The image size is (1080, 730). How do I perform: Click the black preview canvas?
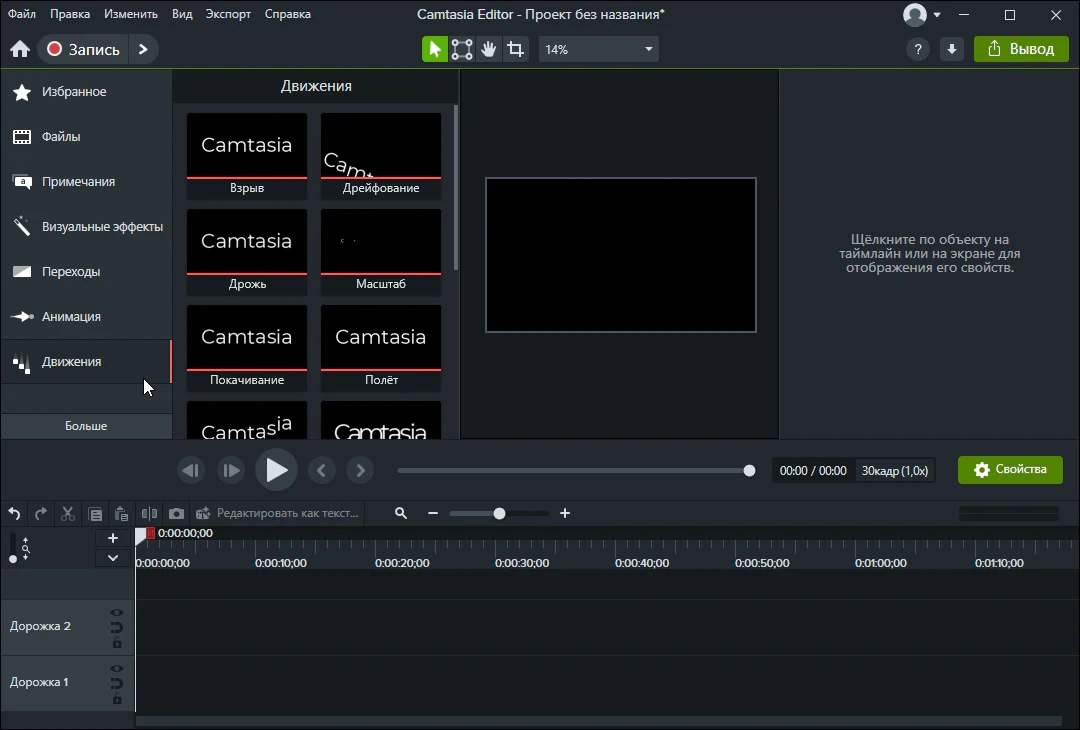(x=621, y=255)
